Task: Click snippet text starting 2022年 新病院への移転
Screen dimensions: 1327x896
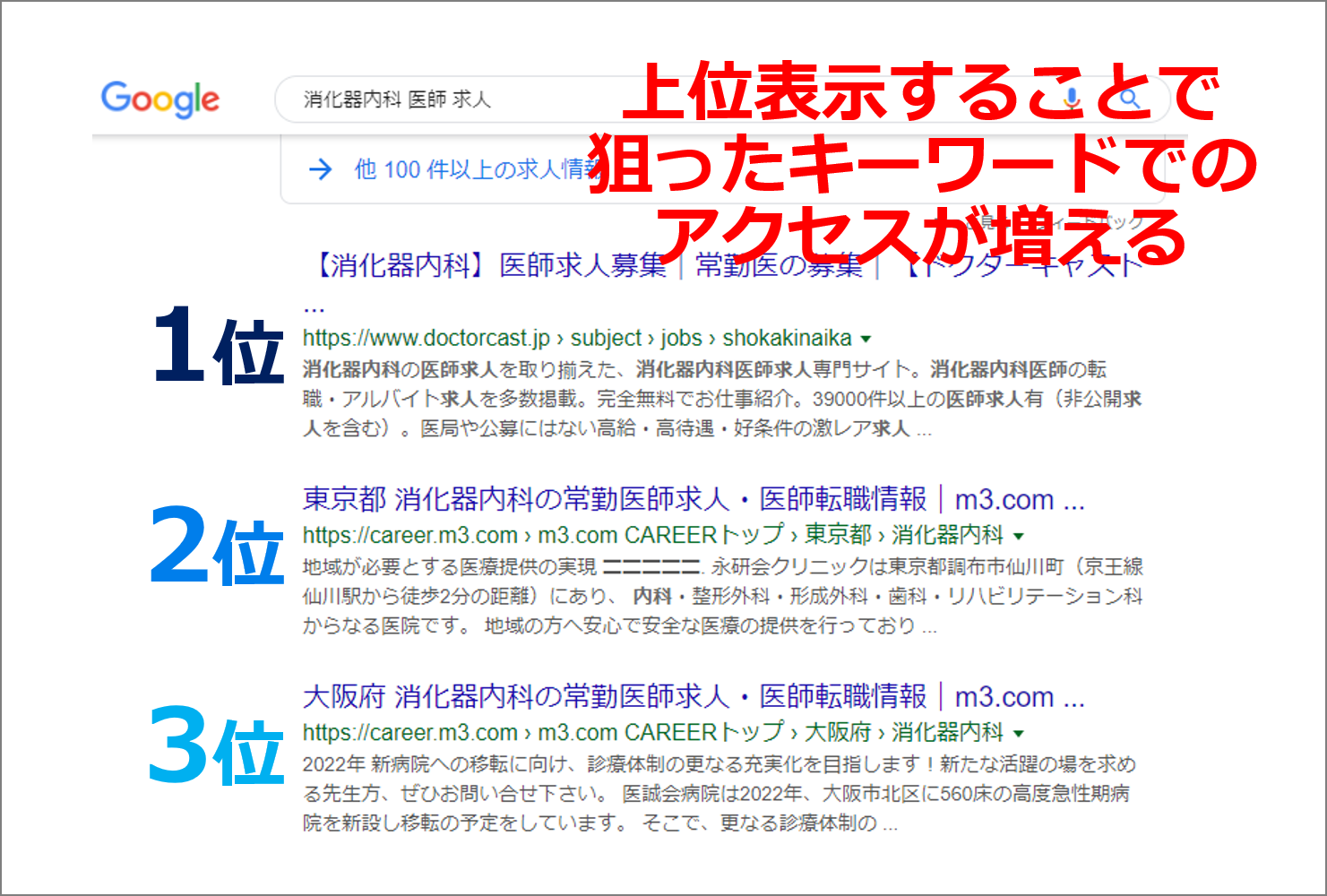Action: pyautogui.click(x=720, y=793)
